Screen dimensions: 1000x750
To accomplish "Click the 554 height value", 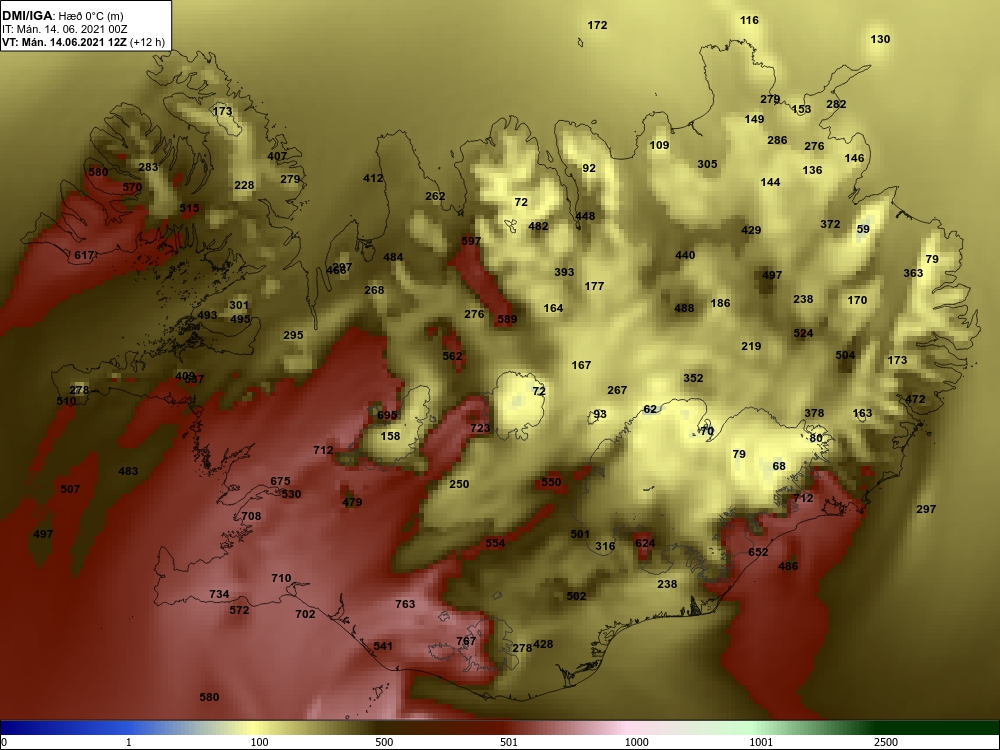I will coord(496,543).
